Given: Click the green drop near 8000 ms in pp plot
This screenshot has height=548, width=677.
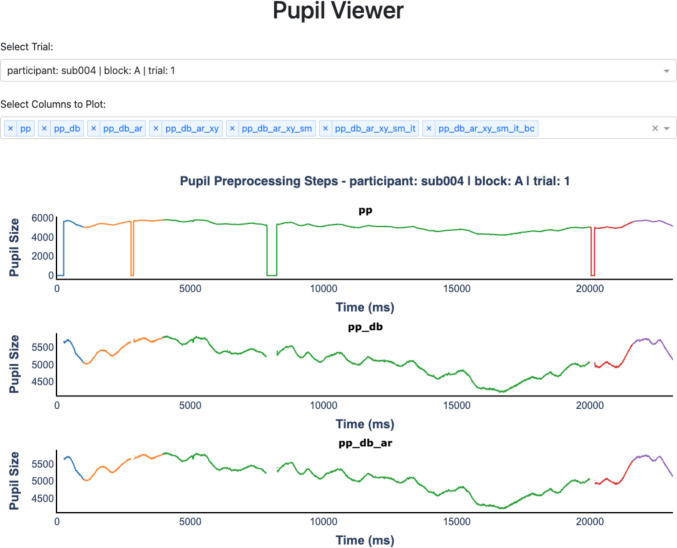Looking at the screenshot, I should [x=272, y=250].
